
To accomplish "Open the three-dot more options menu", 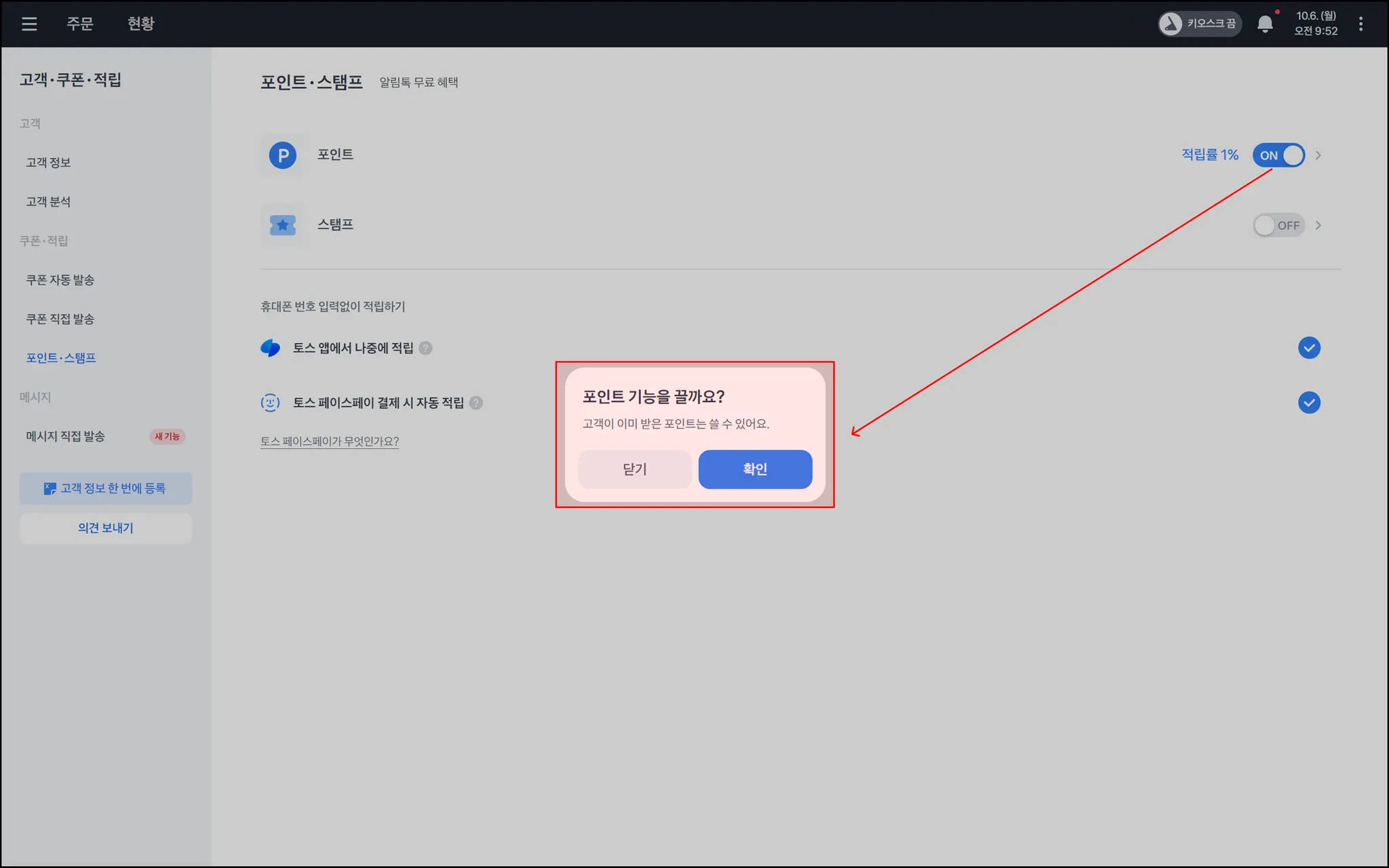I will [1361, 24].
